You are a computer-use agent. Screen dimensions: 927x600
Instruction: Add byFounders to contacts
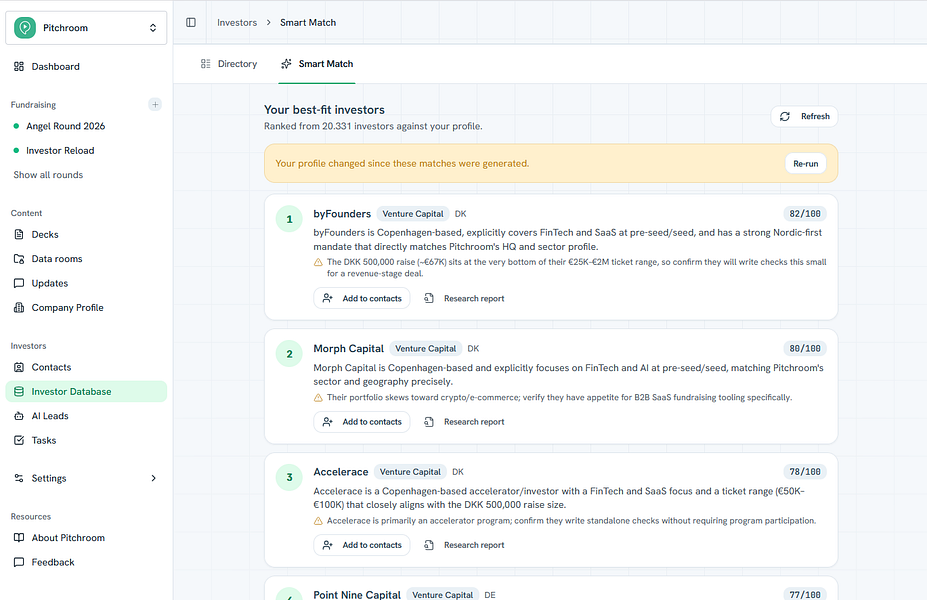[362, 299]
